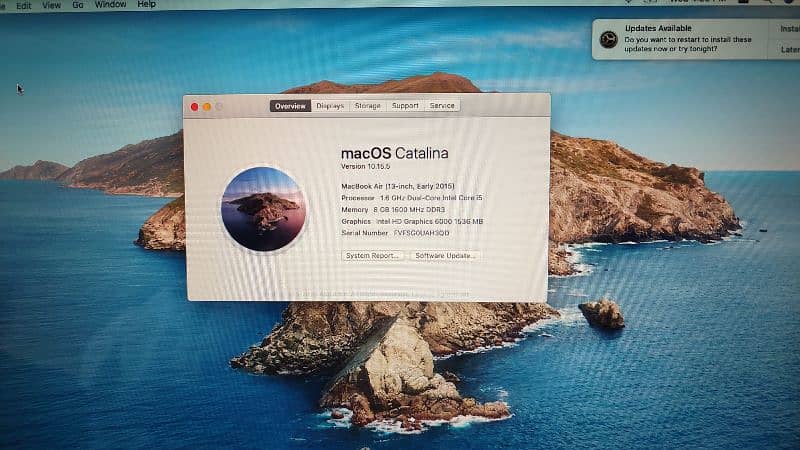Minimize window with the yellow button
Image resolution: width=800 pixels, height=450 pixels.
(x=207, y=106)
